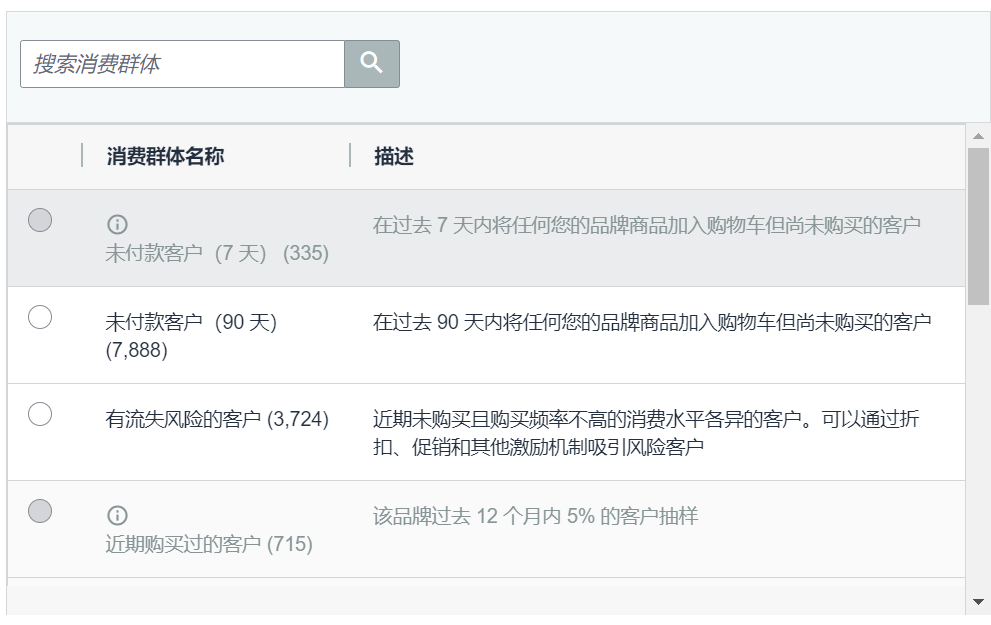Select radio for 近期购买过的客户 (715)
Image resolution: width=991 pixels, height=625 pixels.
click(40, 511)
